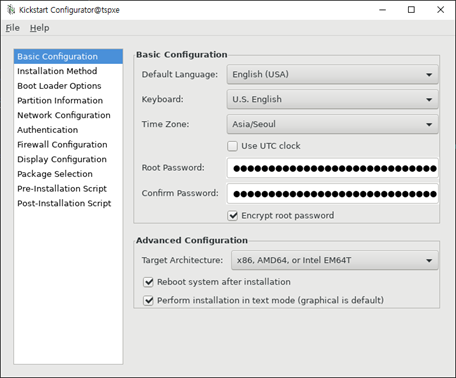The image size is (456, 378).
Task: Expand the Time Zone dropdown
Action: [x=333, y=124]
